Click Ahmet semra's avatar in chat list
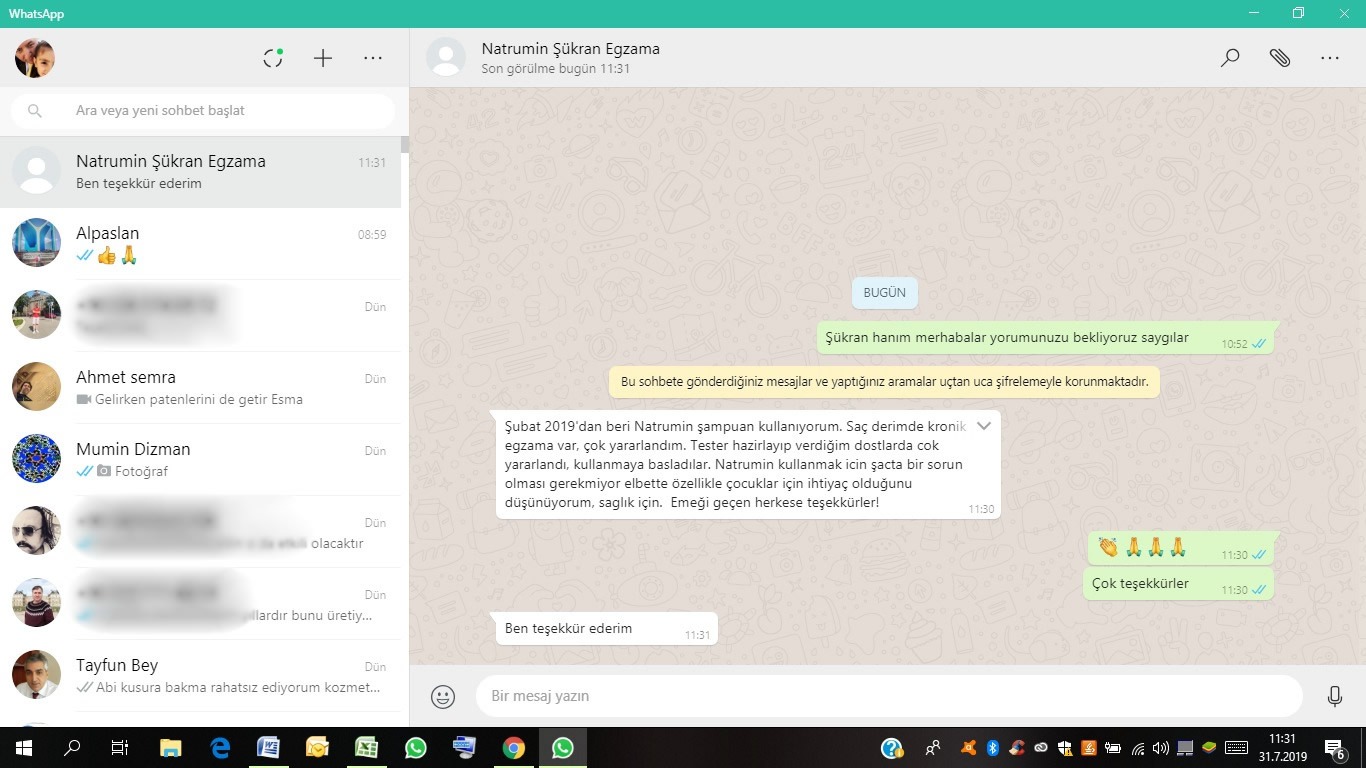 (37, 387)
